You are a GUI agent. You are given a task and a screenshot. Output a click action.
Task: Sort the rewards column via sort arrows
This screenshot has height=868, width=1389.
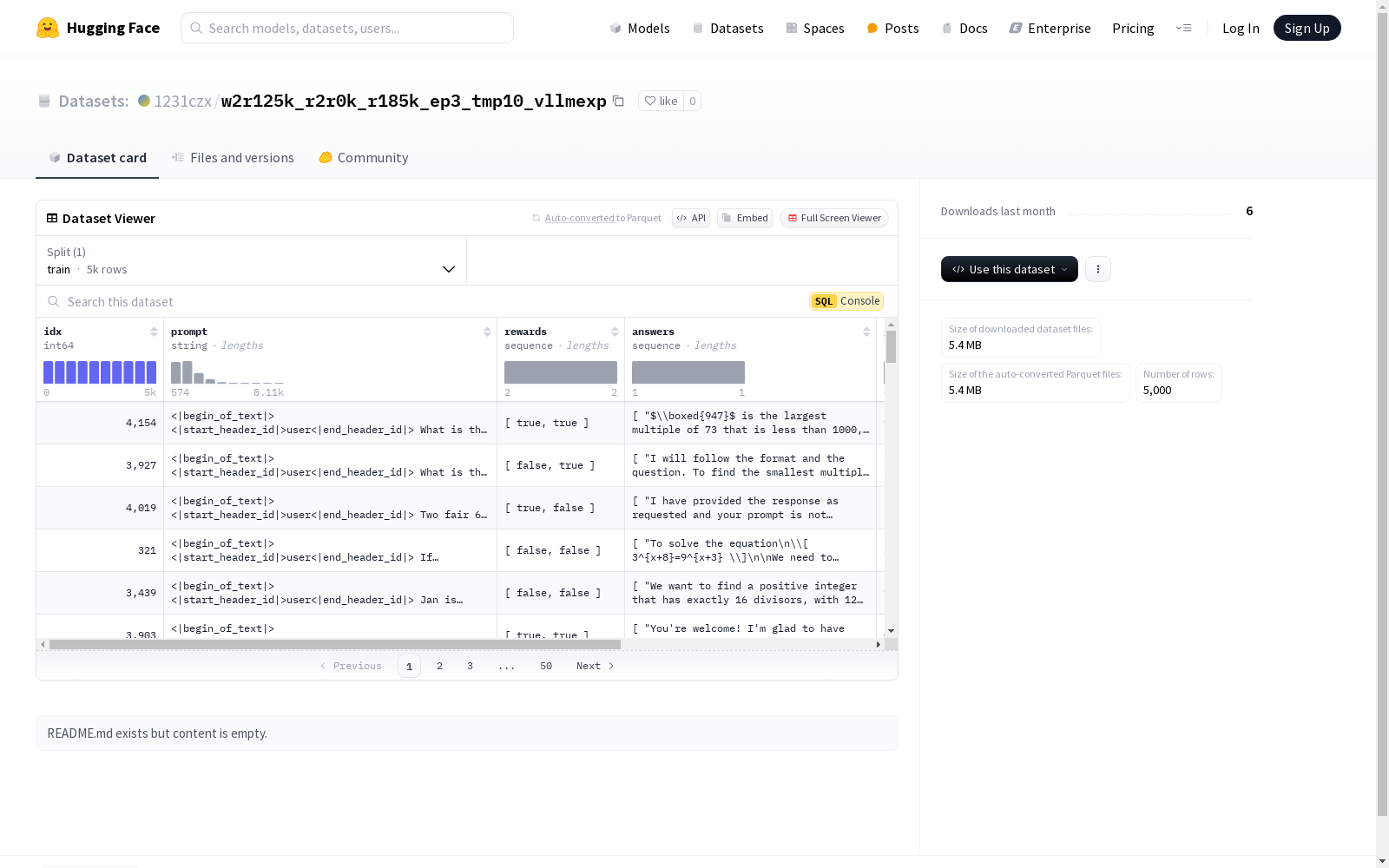(x=615, y=332)
